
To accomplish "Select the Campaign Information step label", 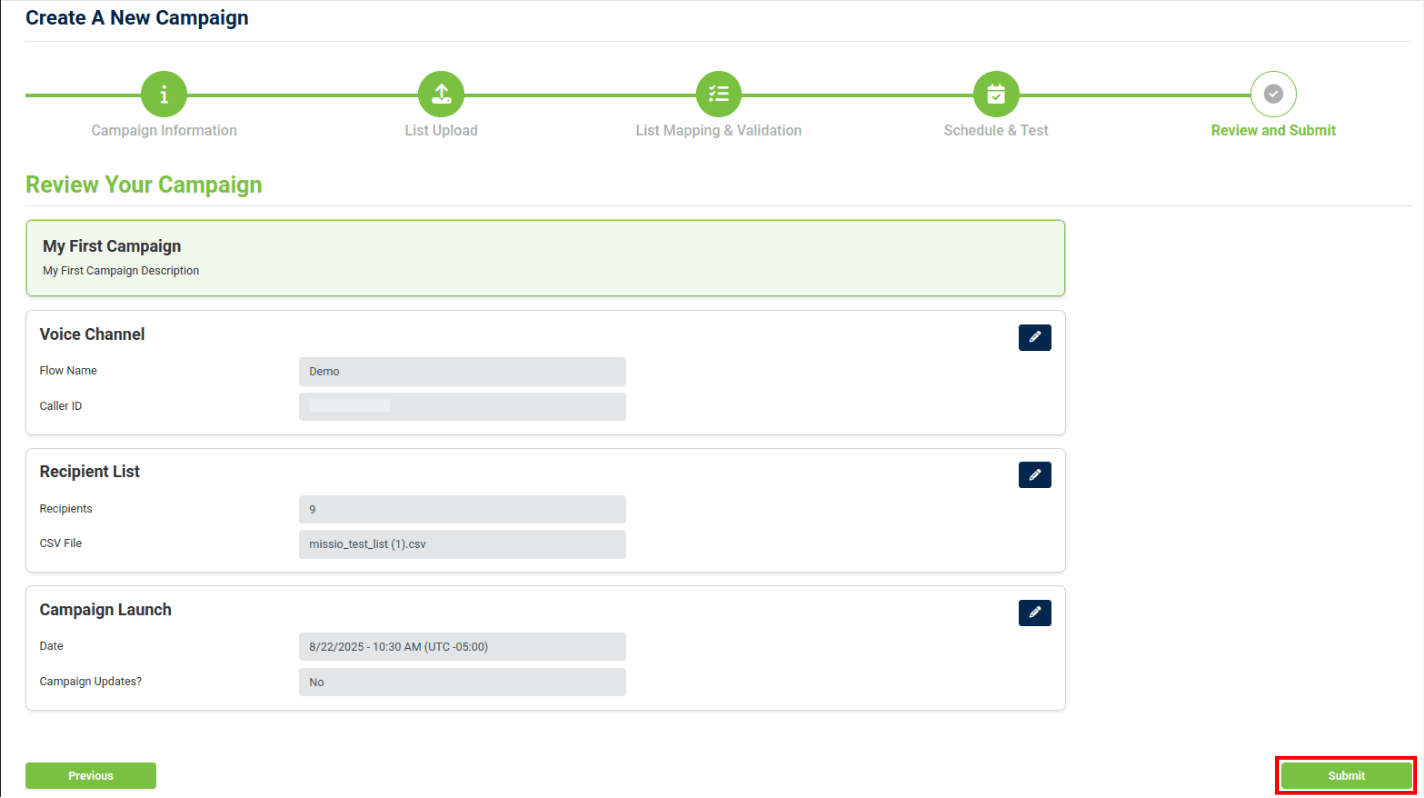I will coord(164,130).
